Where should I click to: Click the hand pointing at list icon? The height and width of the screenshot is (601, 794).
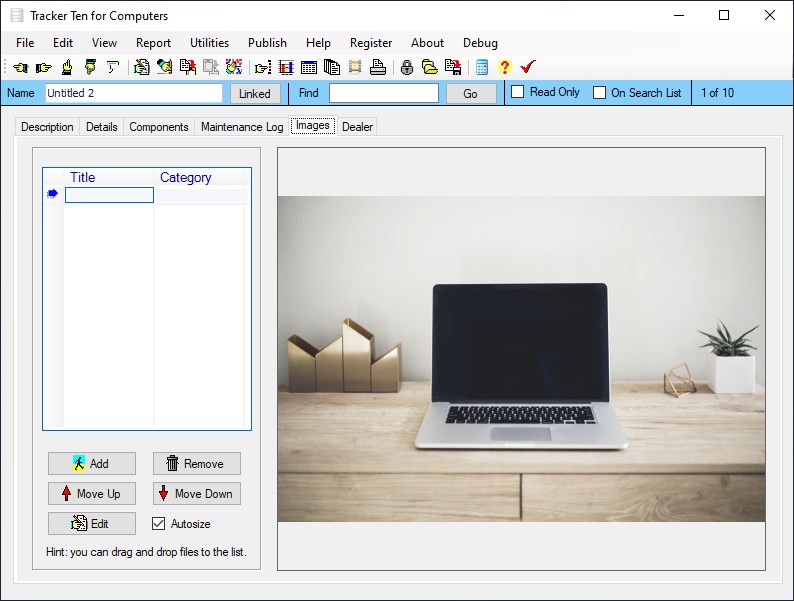click(x=263, y=67)
